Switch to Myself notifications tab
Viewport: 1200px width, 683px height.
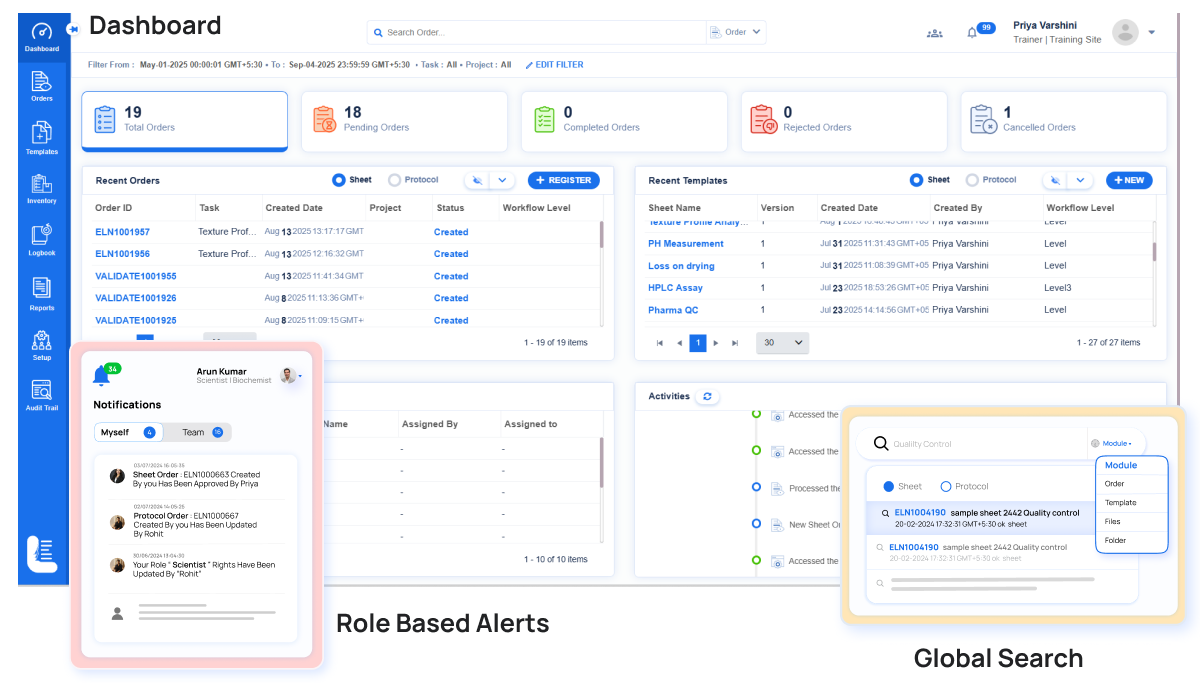point(129,432)
